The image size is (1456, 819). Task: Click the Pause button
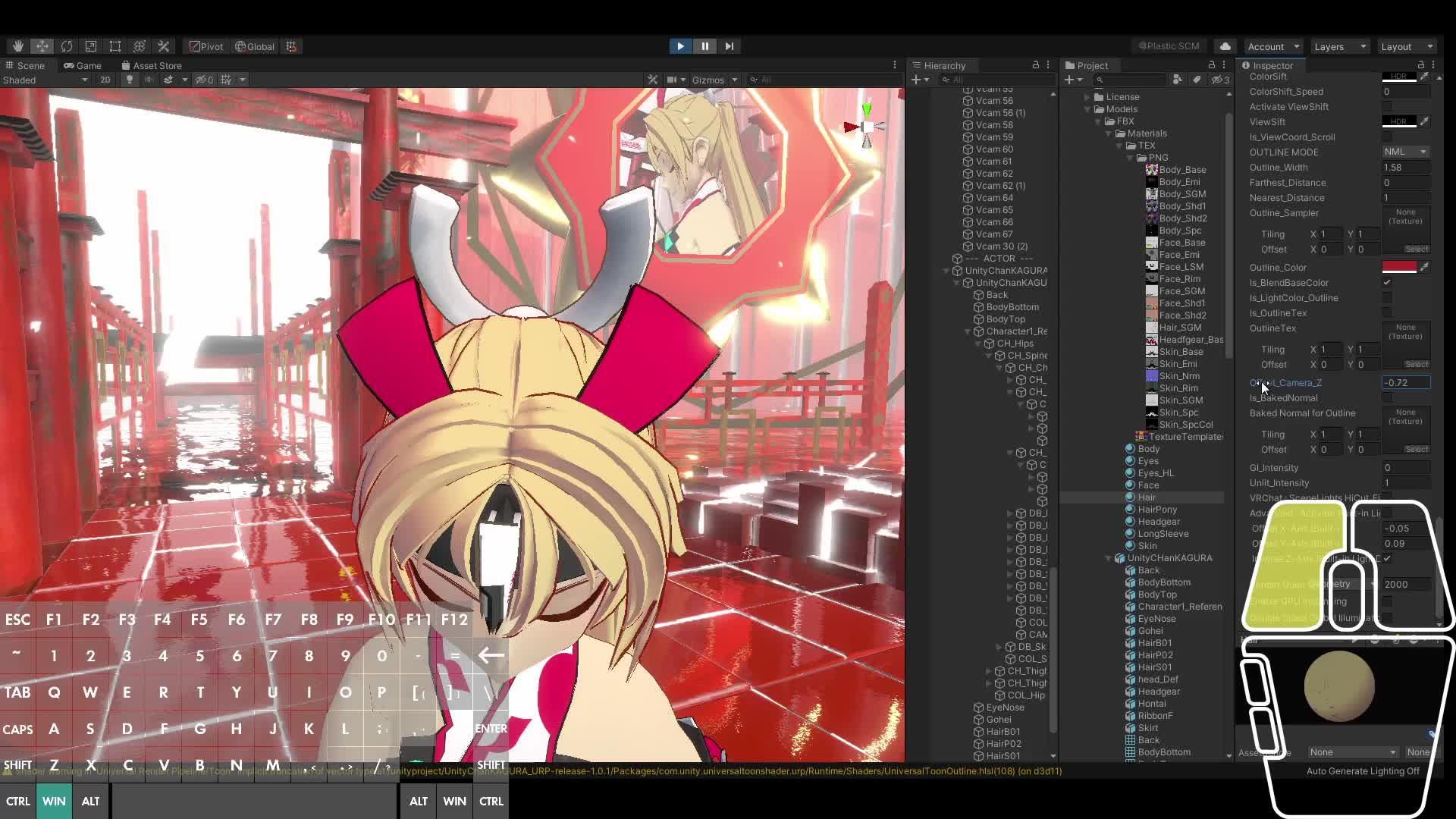pyautogui.click(x=704, y=46)
